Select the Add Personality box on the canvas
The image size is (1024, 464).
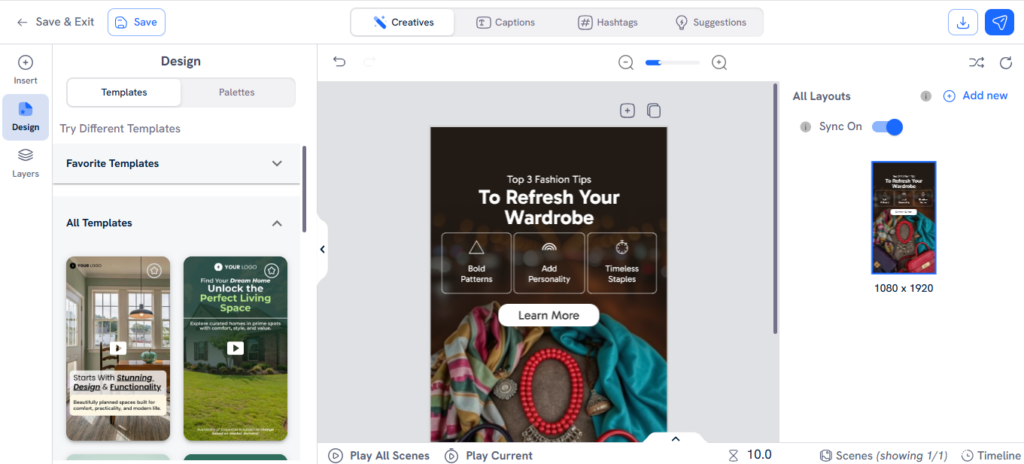point(549,263)
